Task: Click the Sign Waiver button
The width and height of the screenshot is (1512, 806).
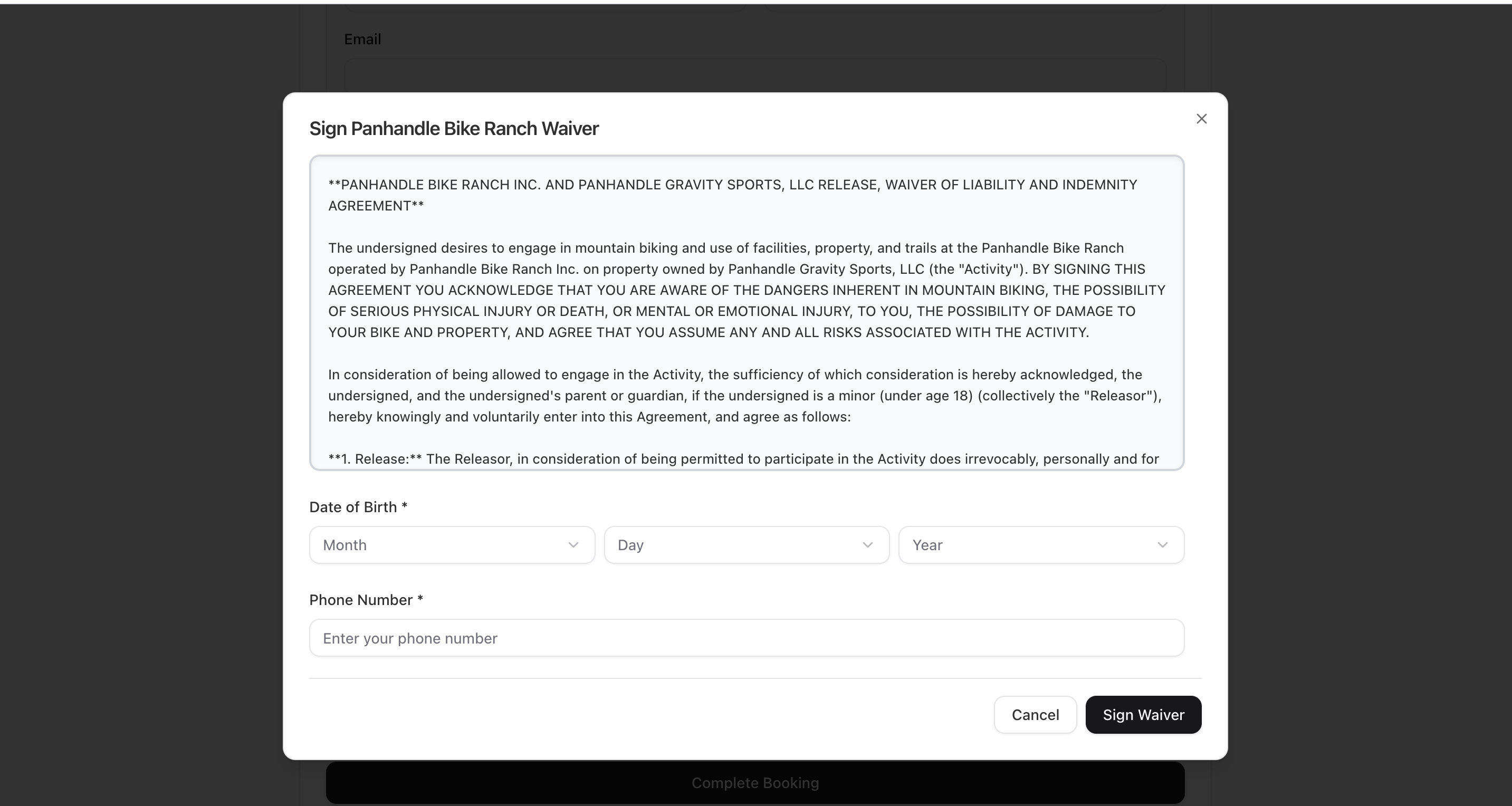Action: 1142,714
